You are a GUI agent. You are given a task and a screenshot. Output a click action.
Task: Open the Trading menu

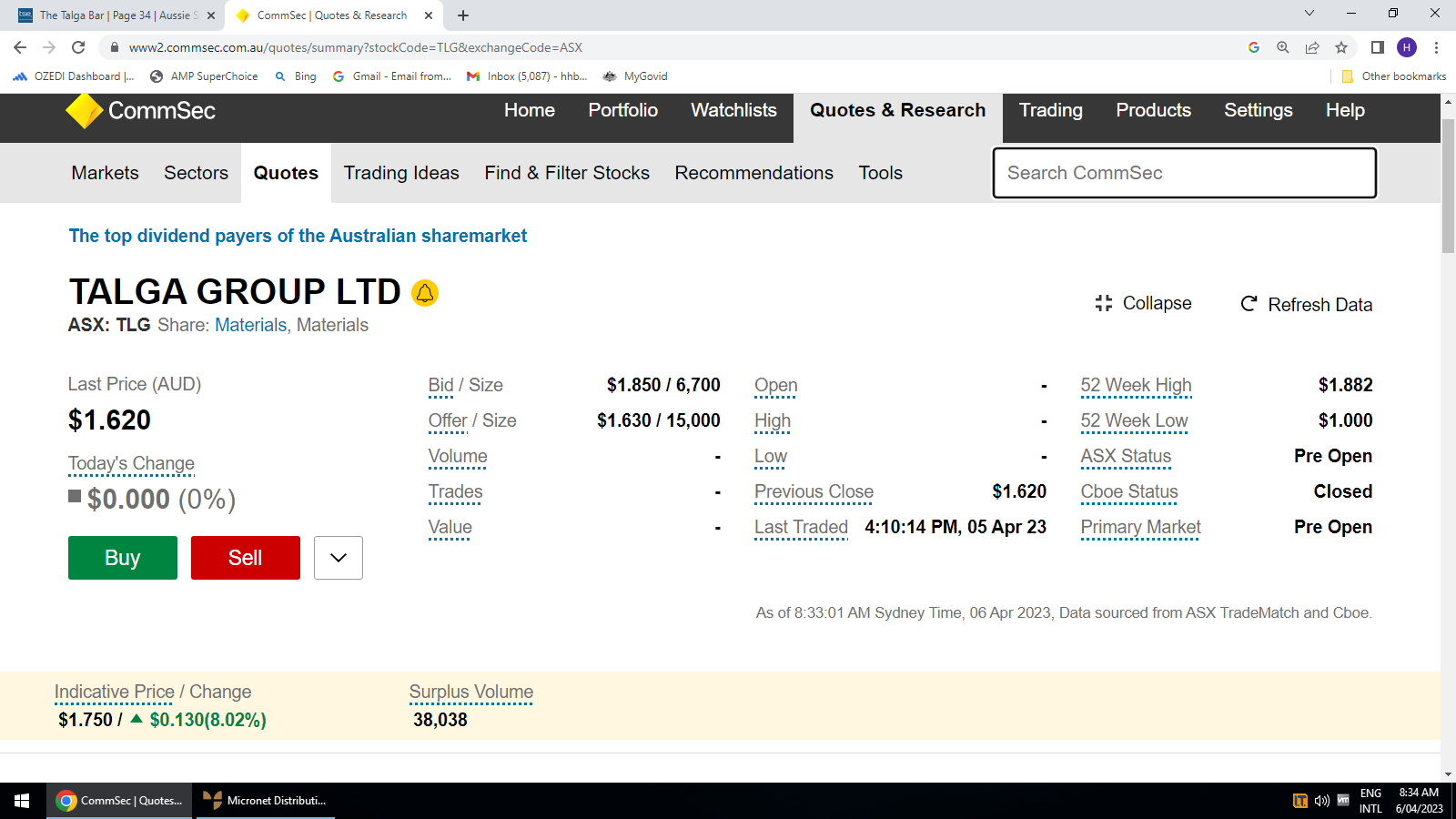click(x=1051, y=110)
